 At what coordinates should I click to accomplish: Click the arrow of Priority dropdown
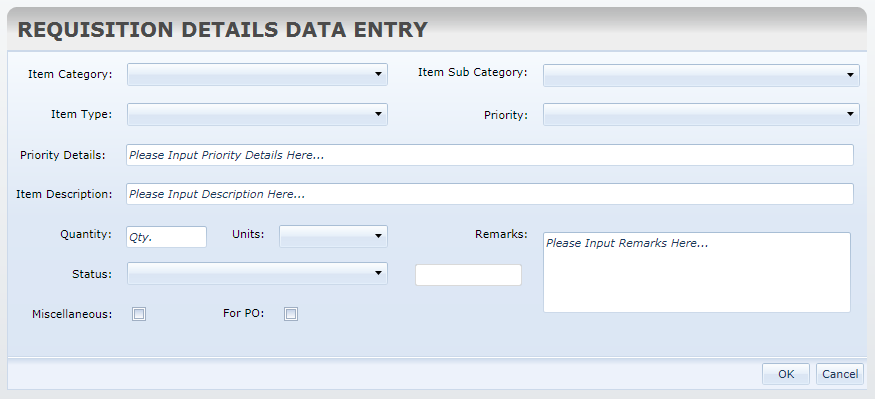(x=850, y=114)
